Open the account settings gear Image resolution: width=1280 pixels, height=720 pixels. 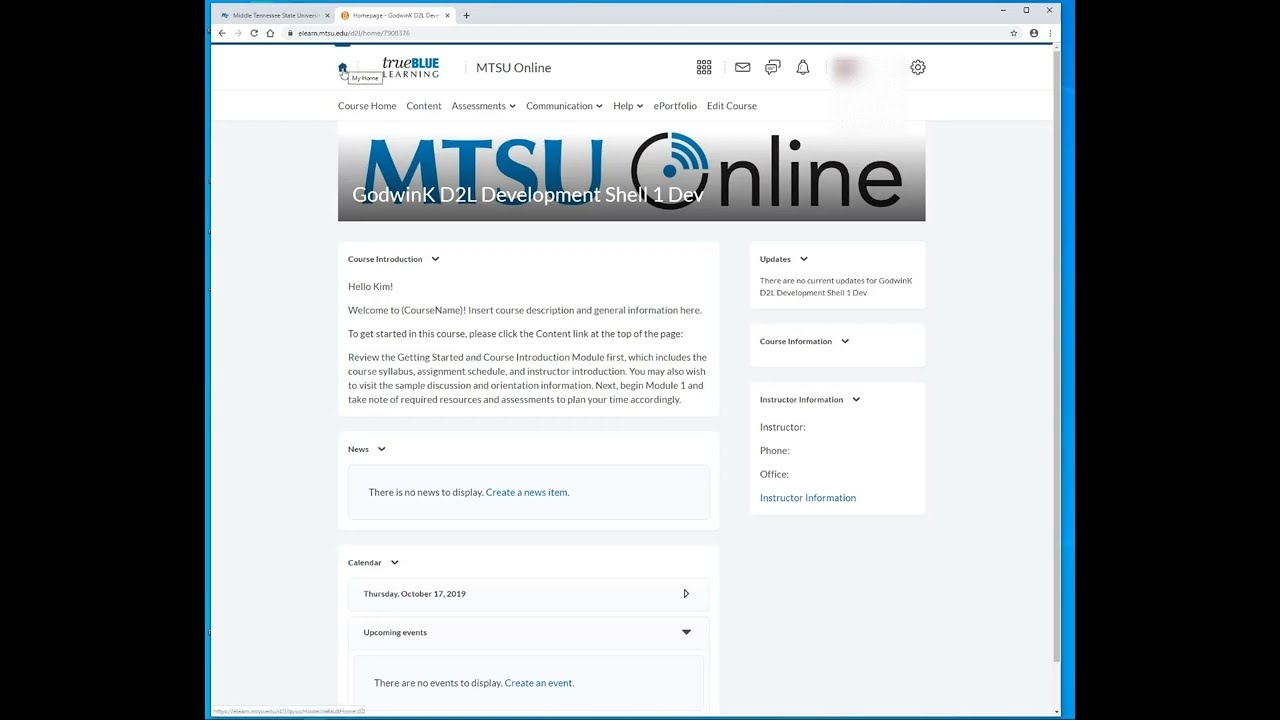(918, 67)
